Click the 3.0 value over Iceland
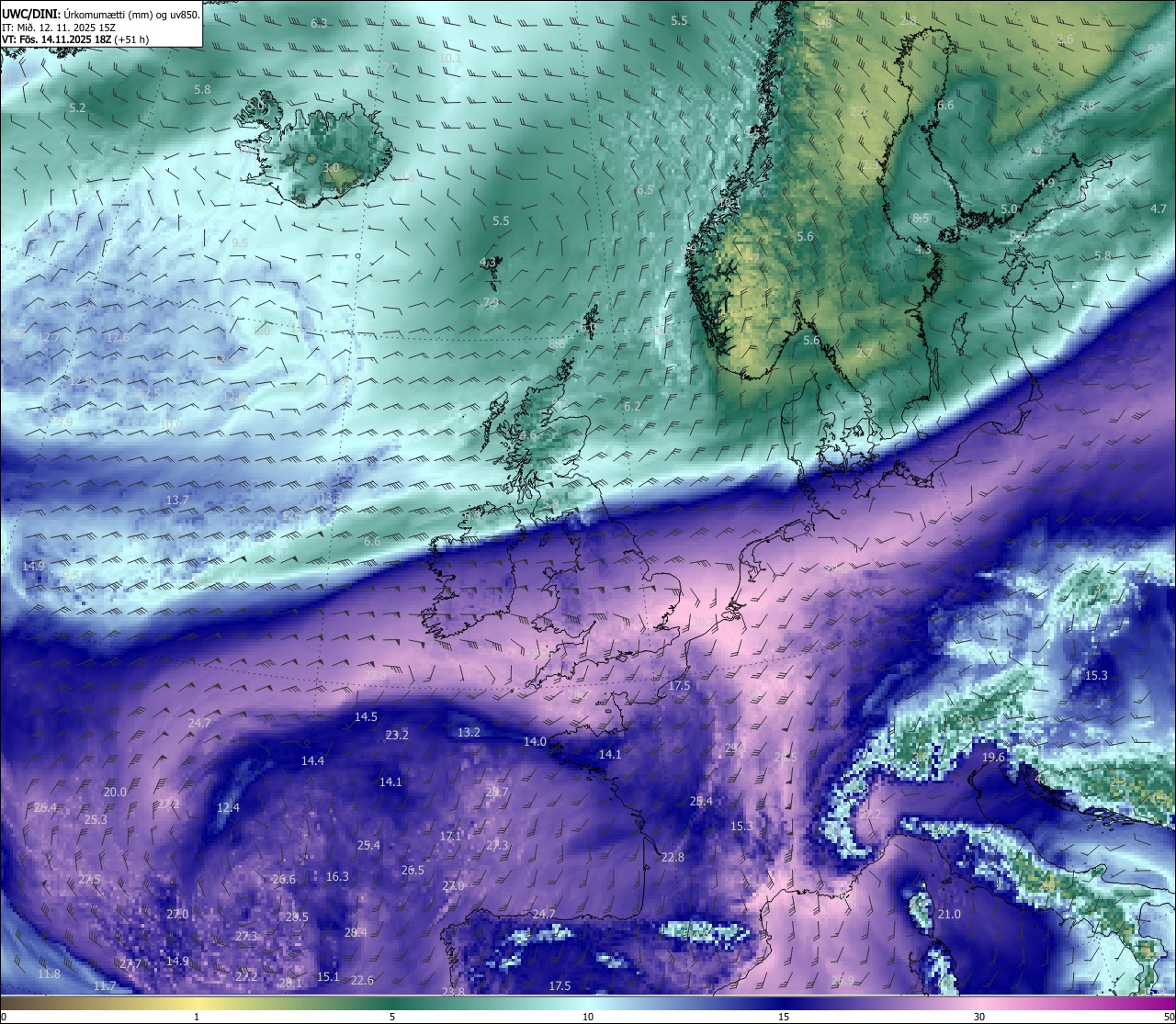Viewport: 1176px width, 1024px height. (332, 167)
